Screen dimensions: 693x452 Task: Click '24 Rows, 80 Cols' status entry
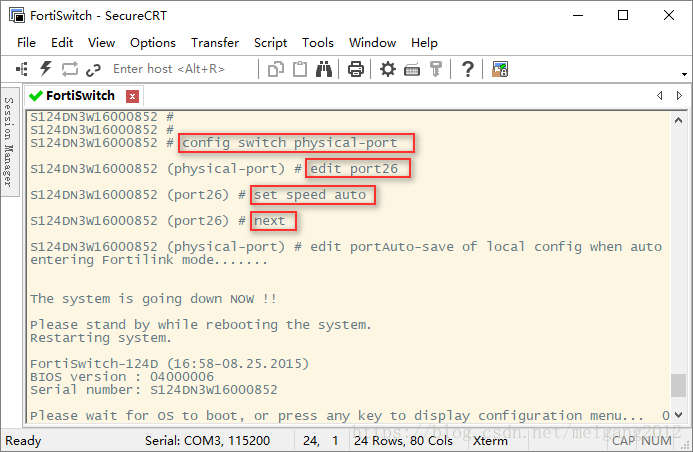[403, 441]
